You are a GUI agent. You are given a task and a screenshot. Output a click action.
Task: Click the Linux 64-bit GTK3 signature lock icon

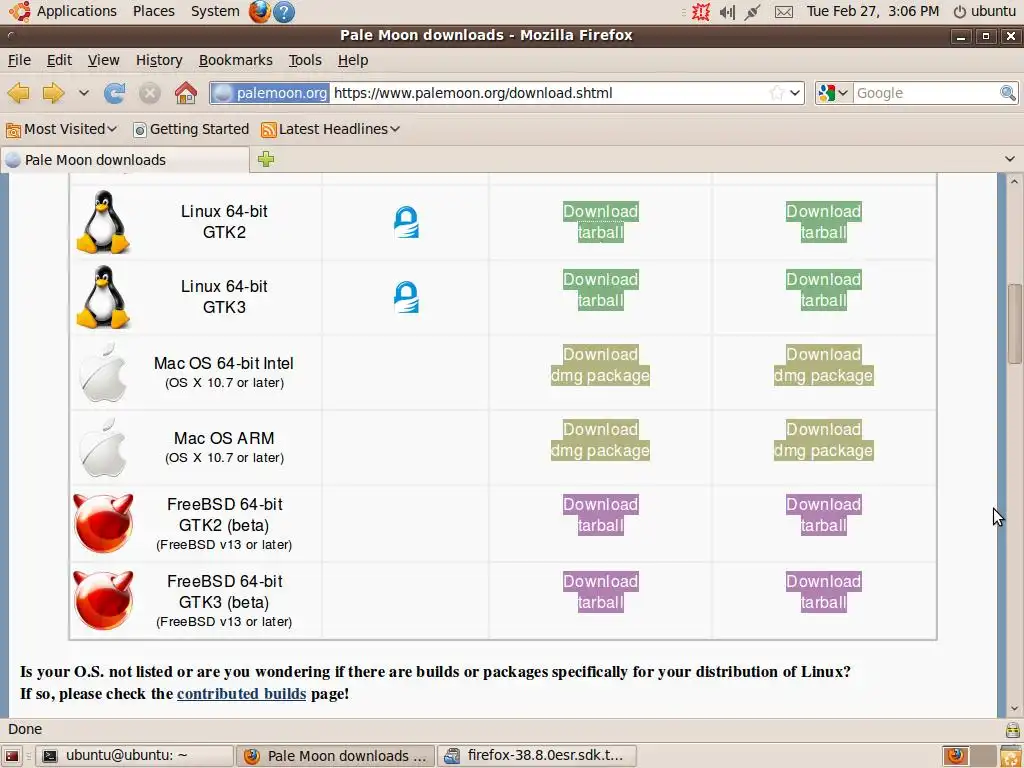click(406, 297)
